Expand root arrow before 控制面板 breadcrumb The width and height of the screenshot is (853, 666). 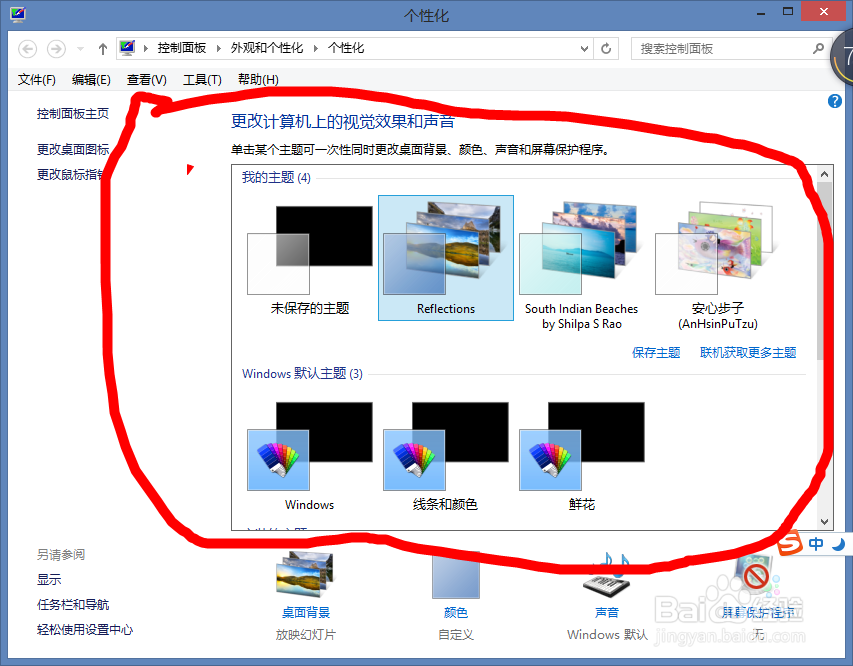click(145, 48)
